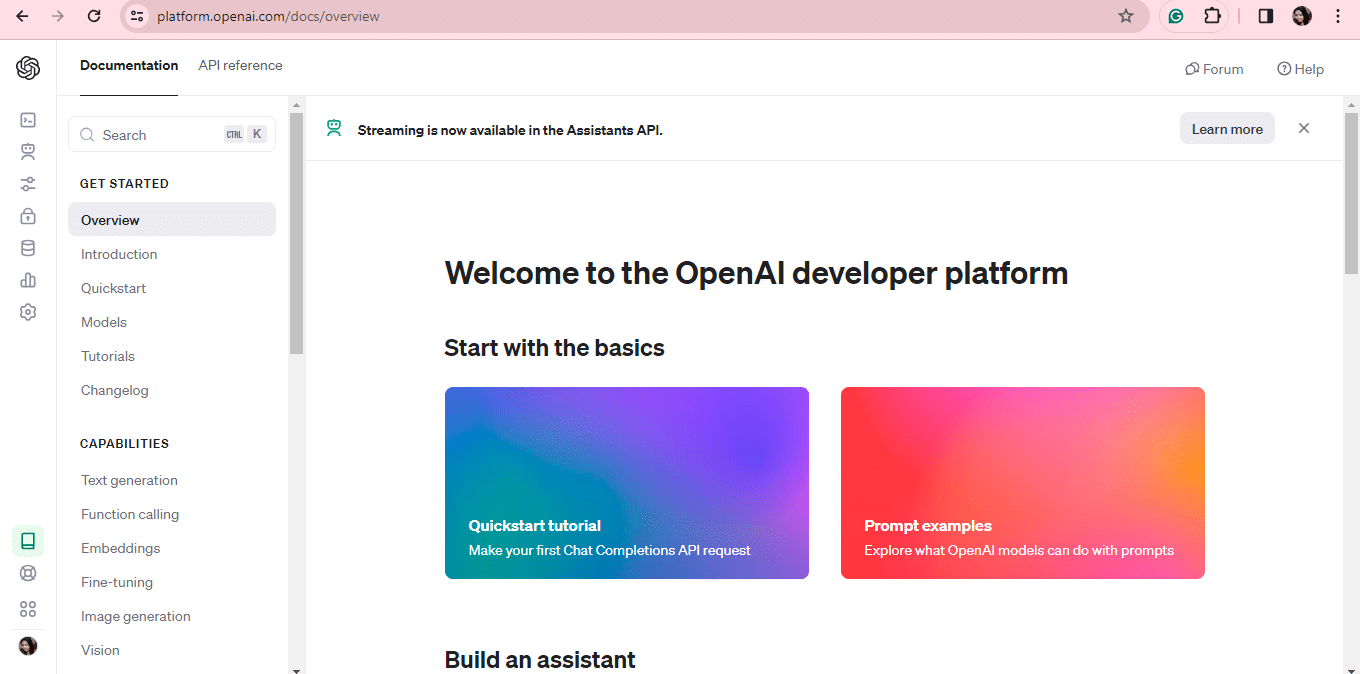Select the Assistants icon in the sidebar
This screenshot has width=1360, height=674.
coord(28,151)
